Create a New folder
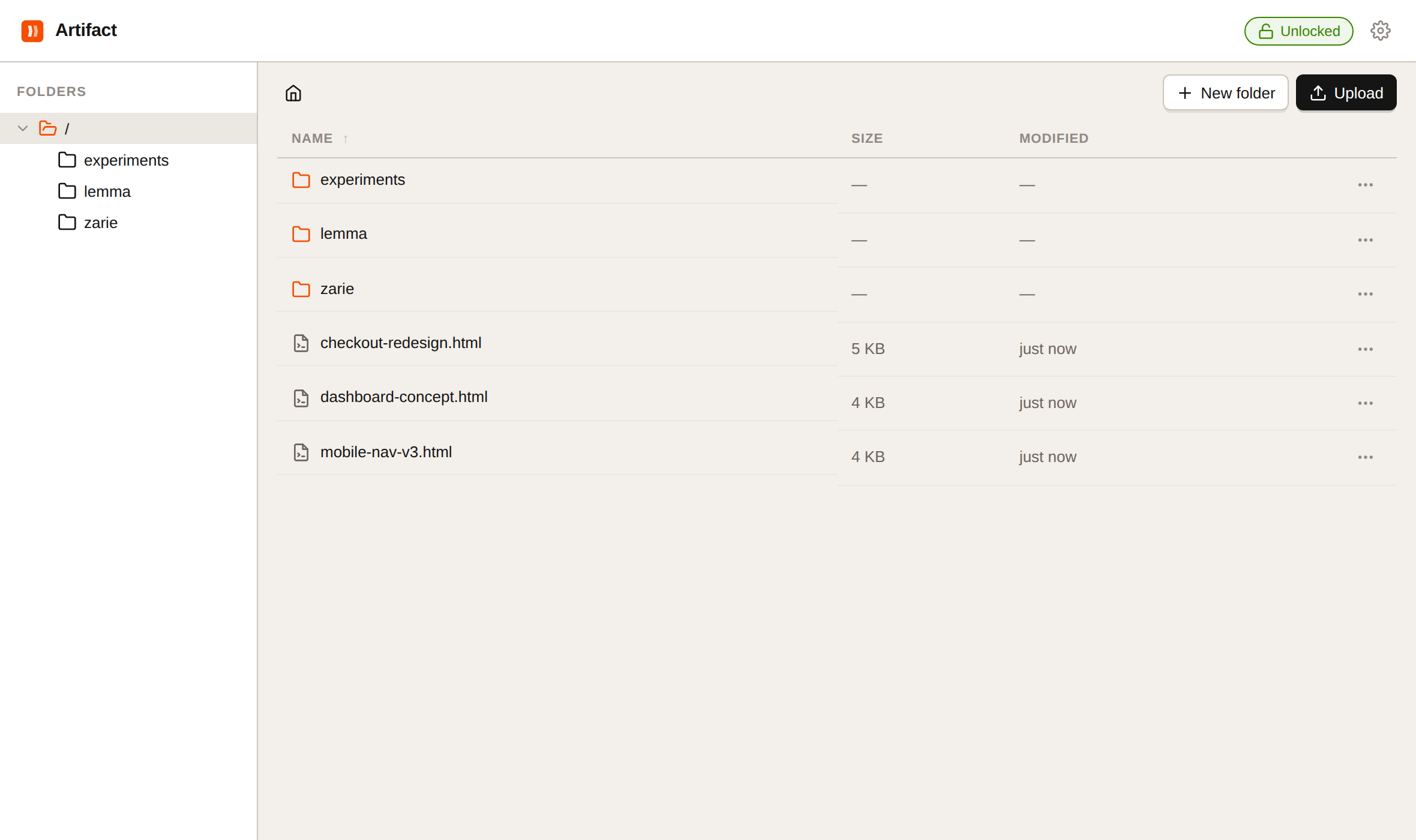 pos(1225,93)
